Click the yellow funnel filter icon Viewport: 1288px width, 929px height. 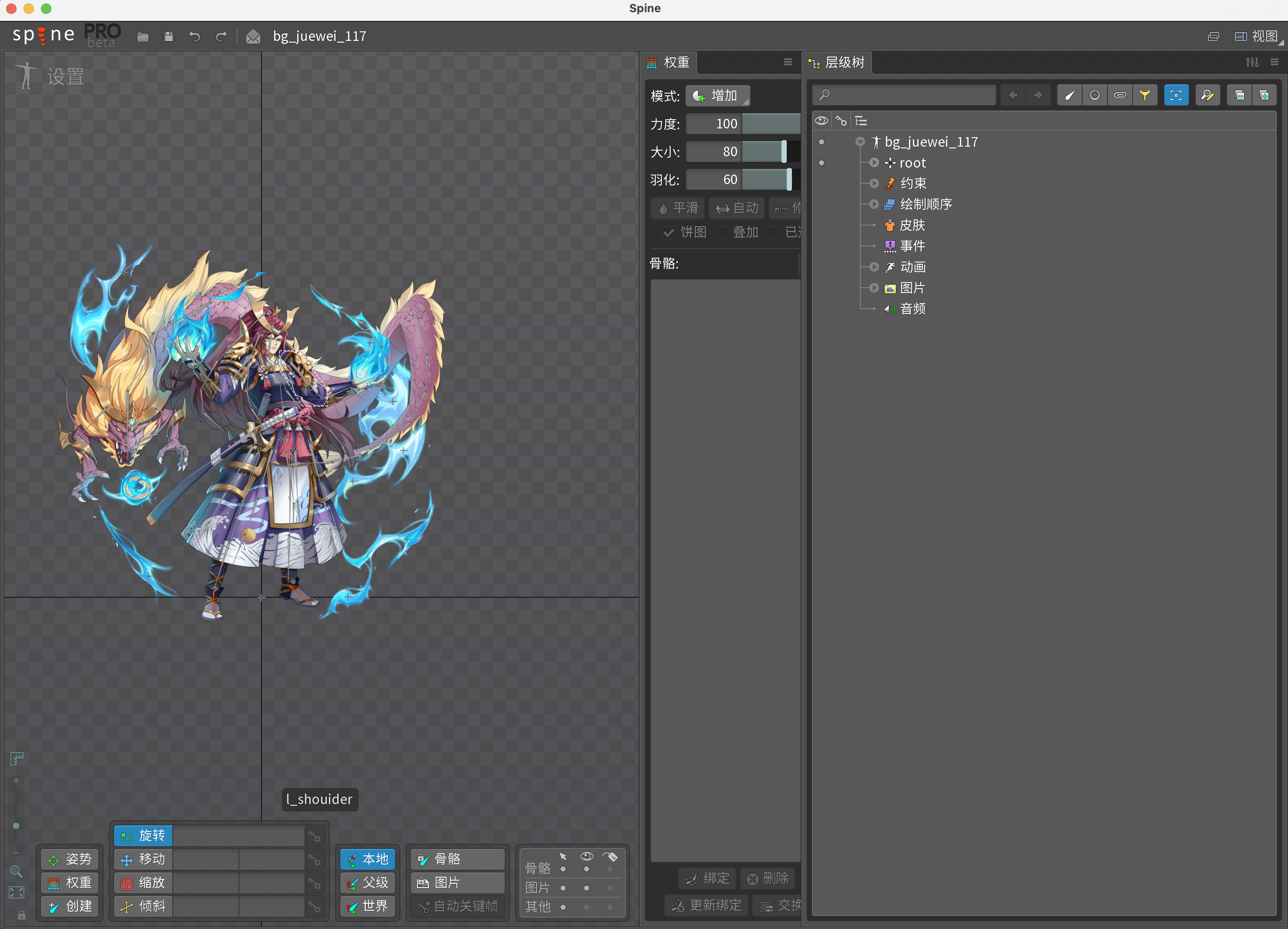1144,95
